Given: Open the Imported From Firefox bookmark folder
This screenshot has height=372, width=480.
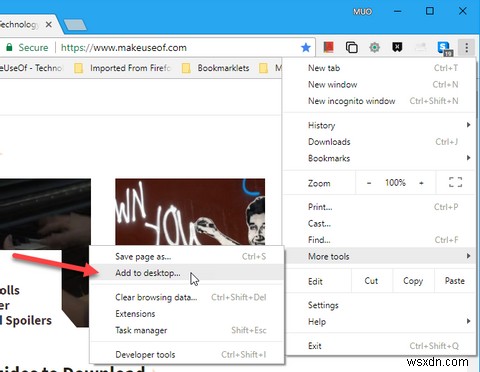Looking at the screenshot, I should pyautogui.click(x=122, y=68).
